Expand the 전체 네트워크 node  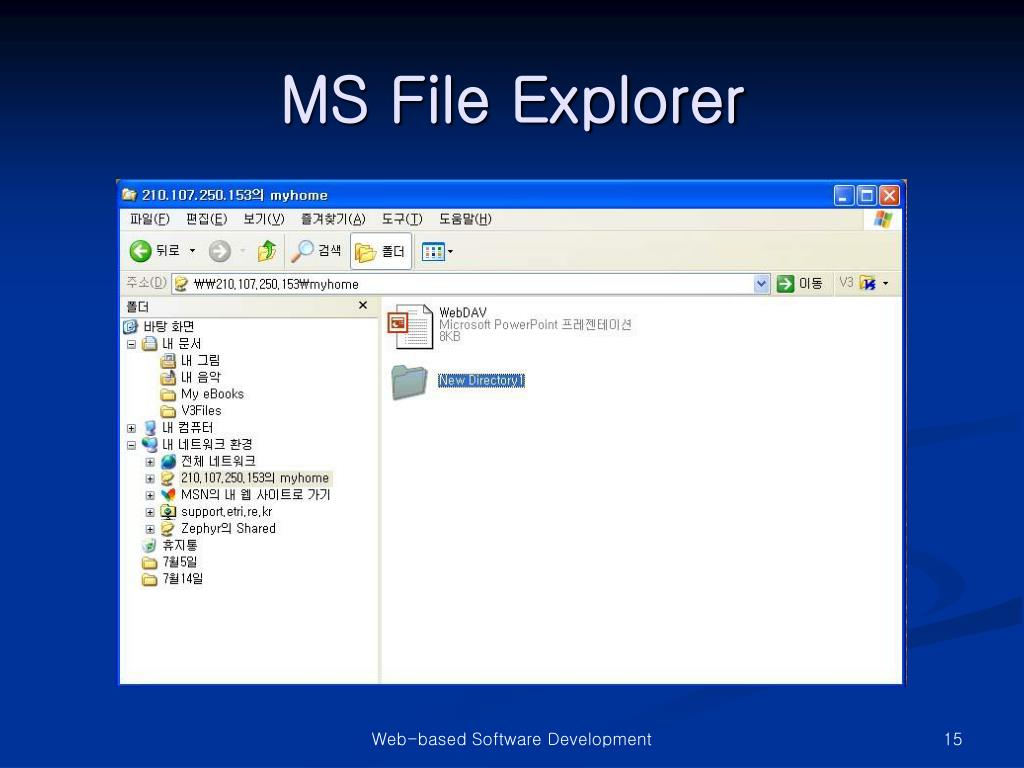[150, 462]
